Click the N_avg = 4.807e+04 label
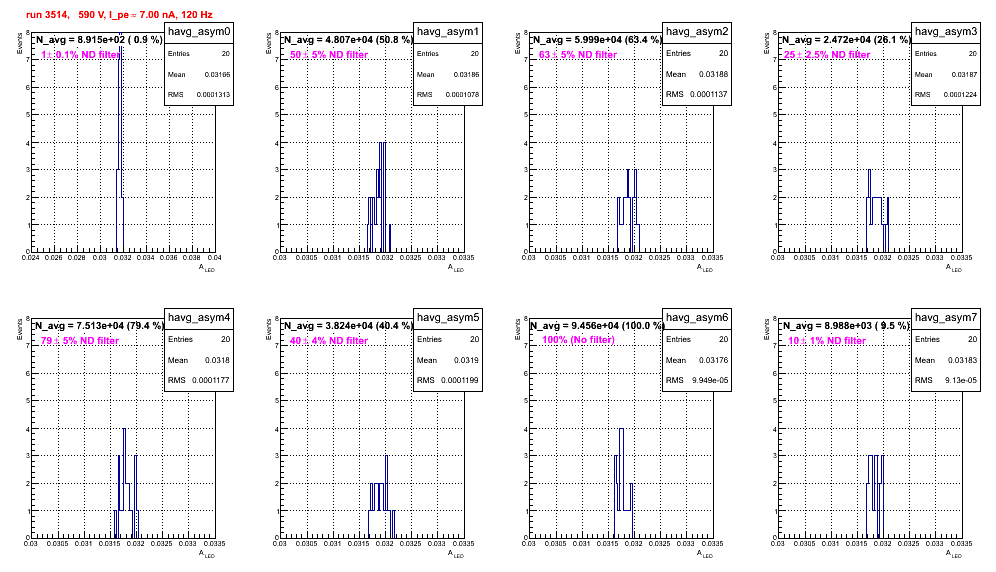996x572 pixels. 348,39
